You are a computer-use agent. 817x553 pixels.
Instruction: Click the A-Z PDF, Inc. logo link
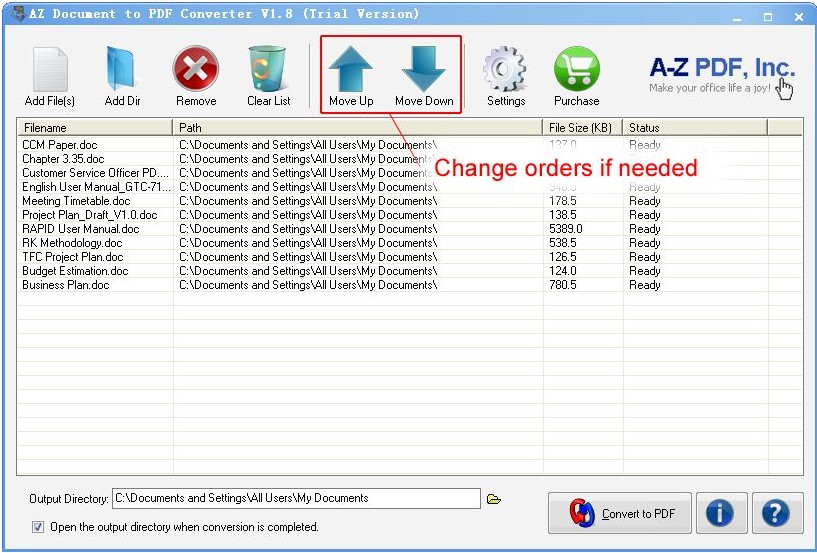(722, 76)
